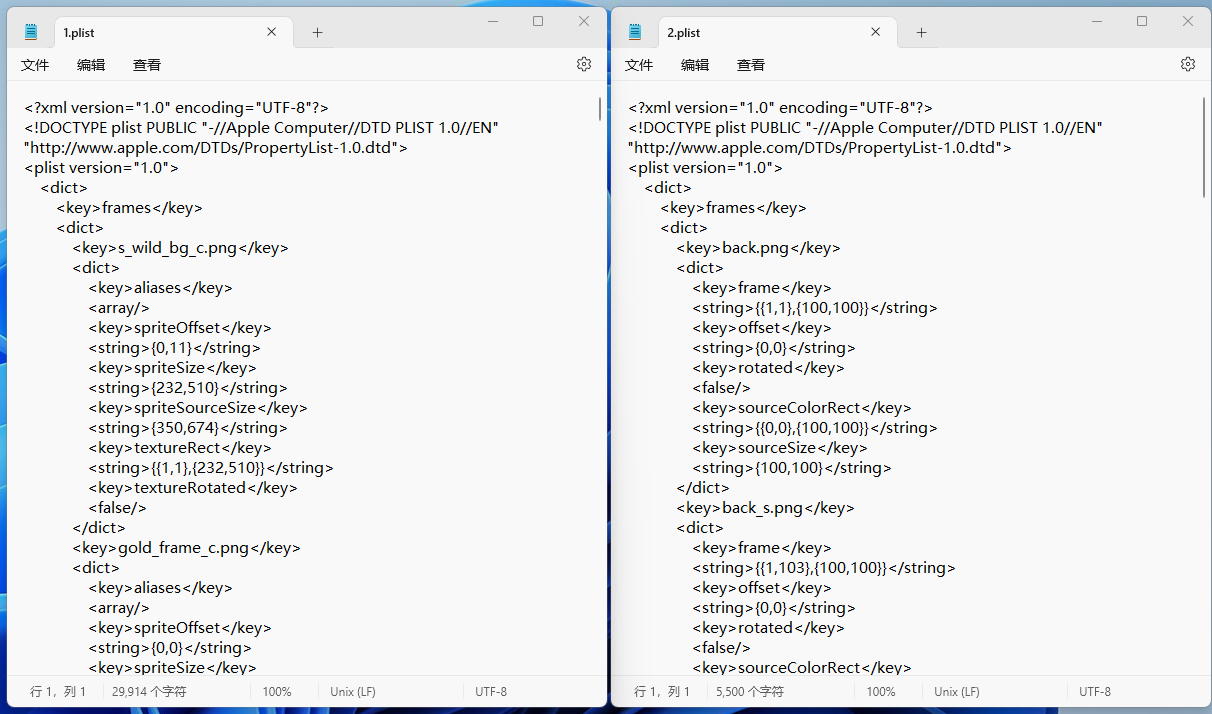The image size is (1212, 714).
Task: Open a new tab in the 2.plist window
Action: pos(920,32)
